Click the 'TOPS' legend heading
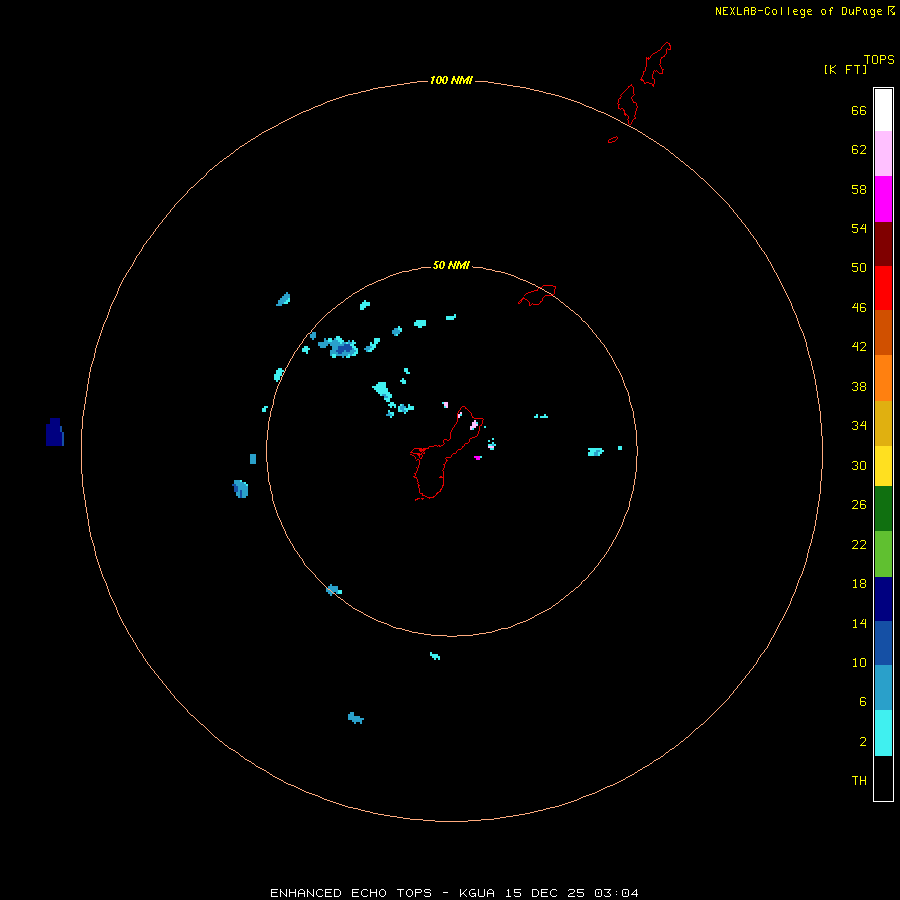Image resolution: width=900 pixels, height=900 pixels. tap(879, 60)
